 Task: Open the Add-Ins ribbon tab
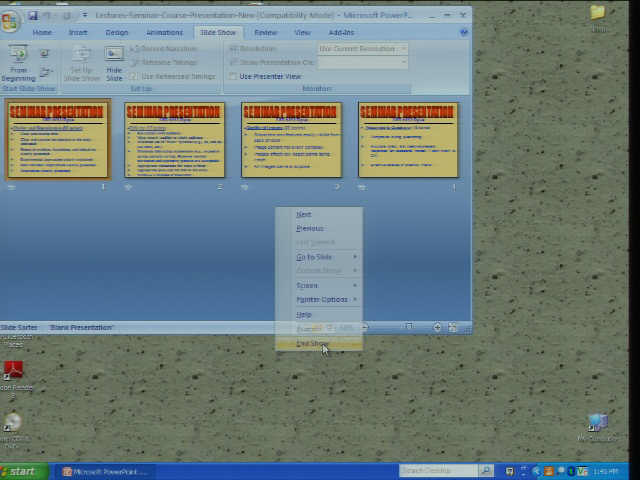[x=341, y=33]
